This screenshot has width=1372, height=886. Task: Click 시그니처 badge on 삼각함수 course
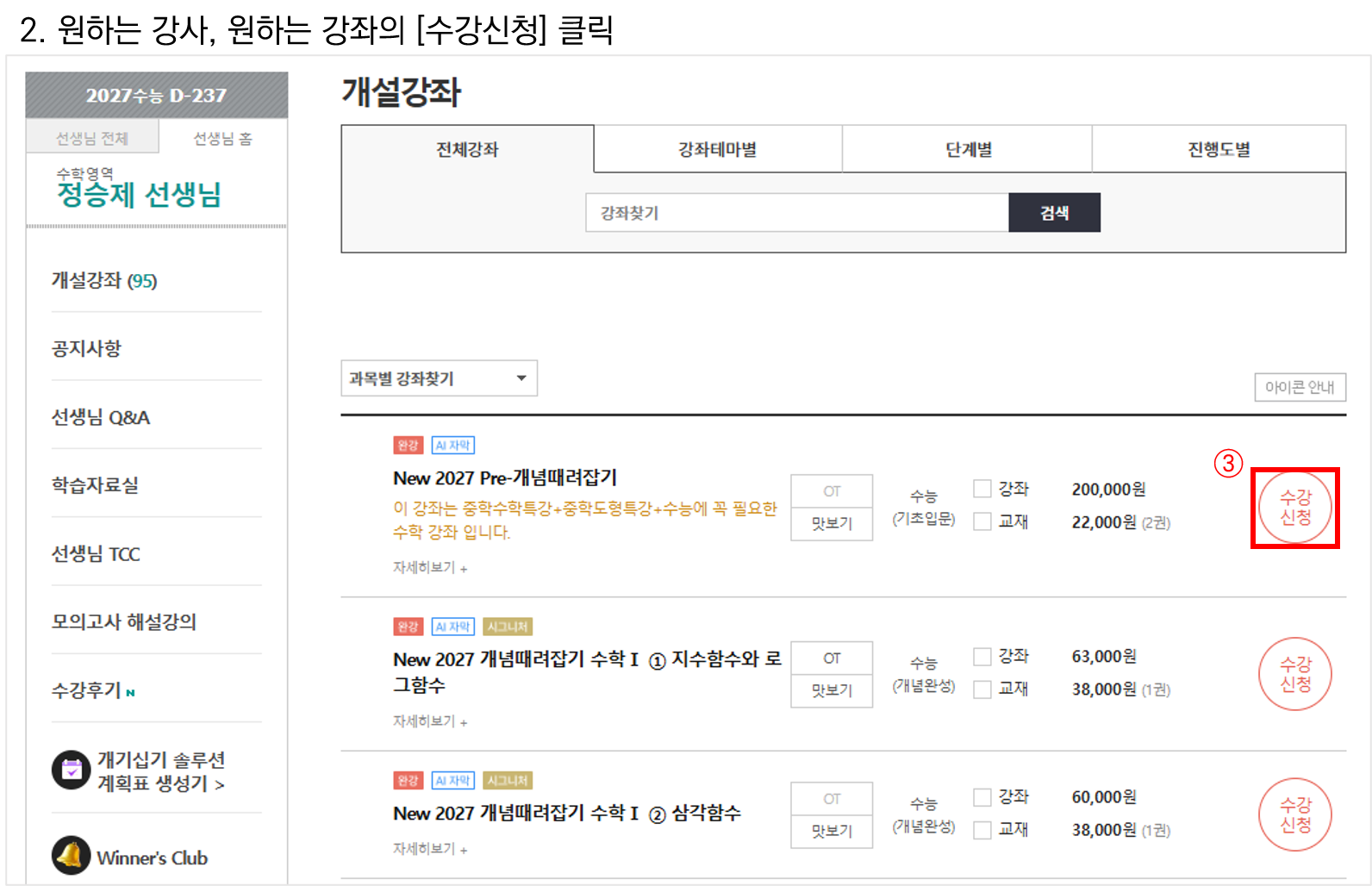click(507, 781)
